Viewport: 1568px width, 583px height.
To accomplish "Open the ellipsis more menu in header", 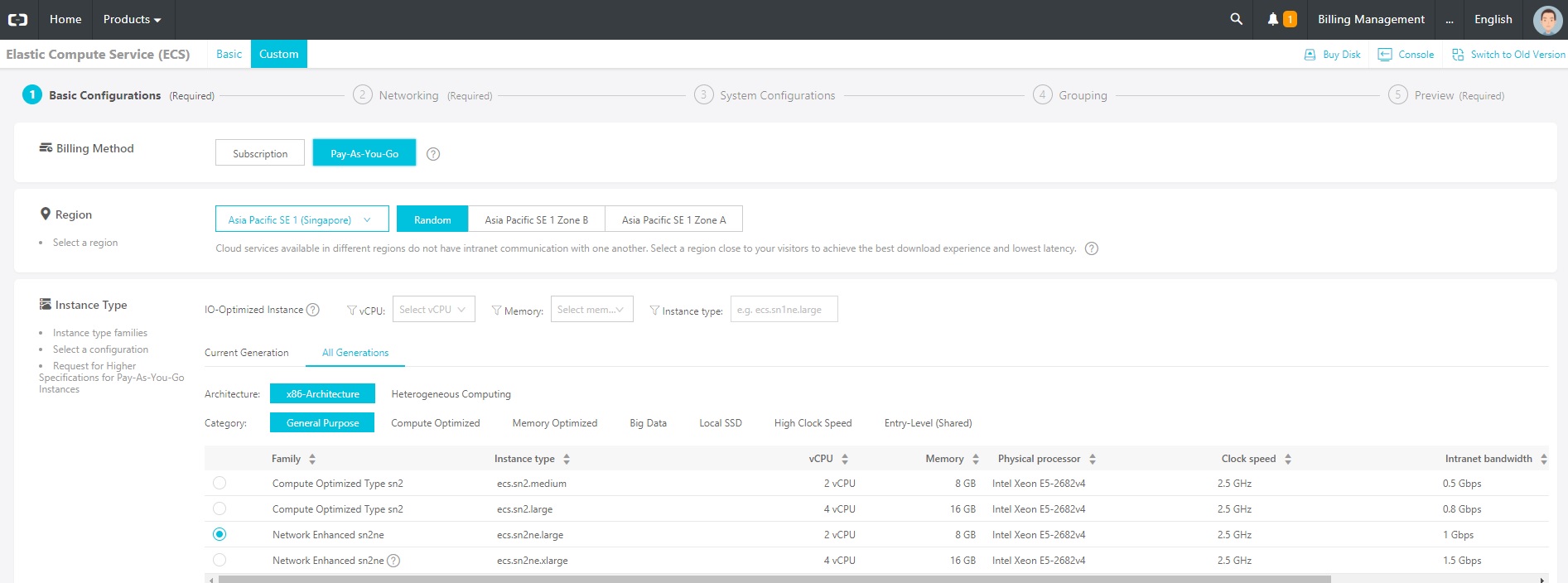I will coord(1450,20).
